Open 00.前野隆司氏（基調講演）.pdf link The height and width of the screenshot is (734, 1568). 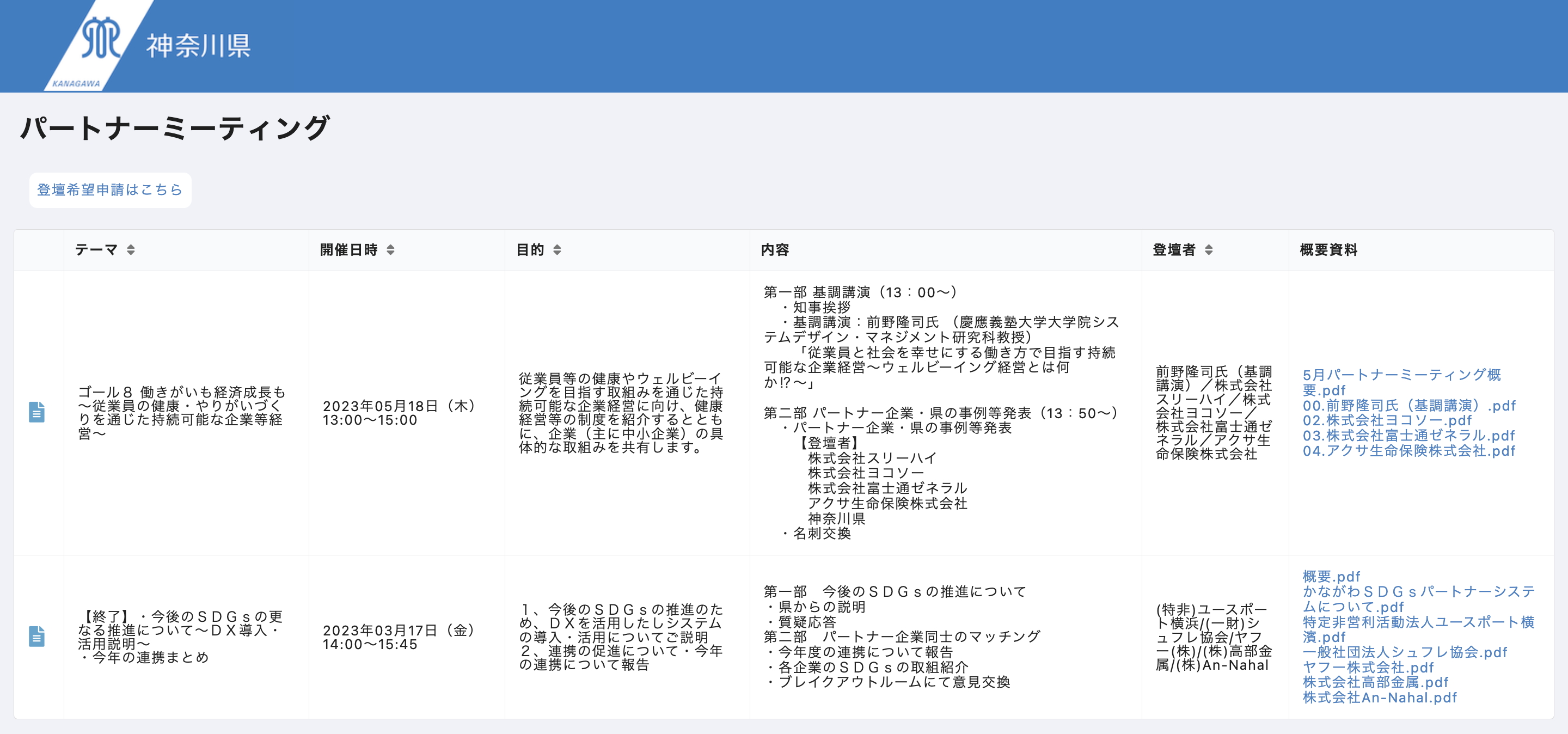click(1408, 405)
